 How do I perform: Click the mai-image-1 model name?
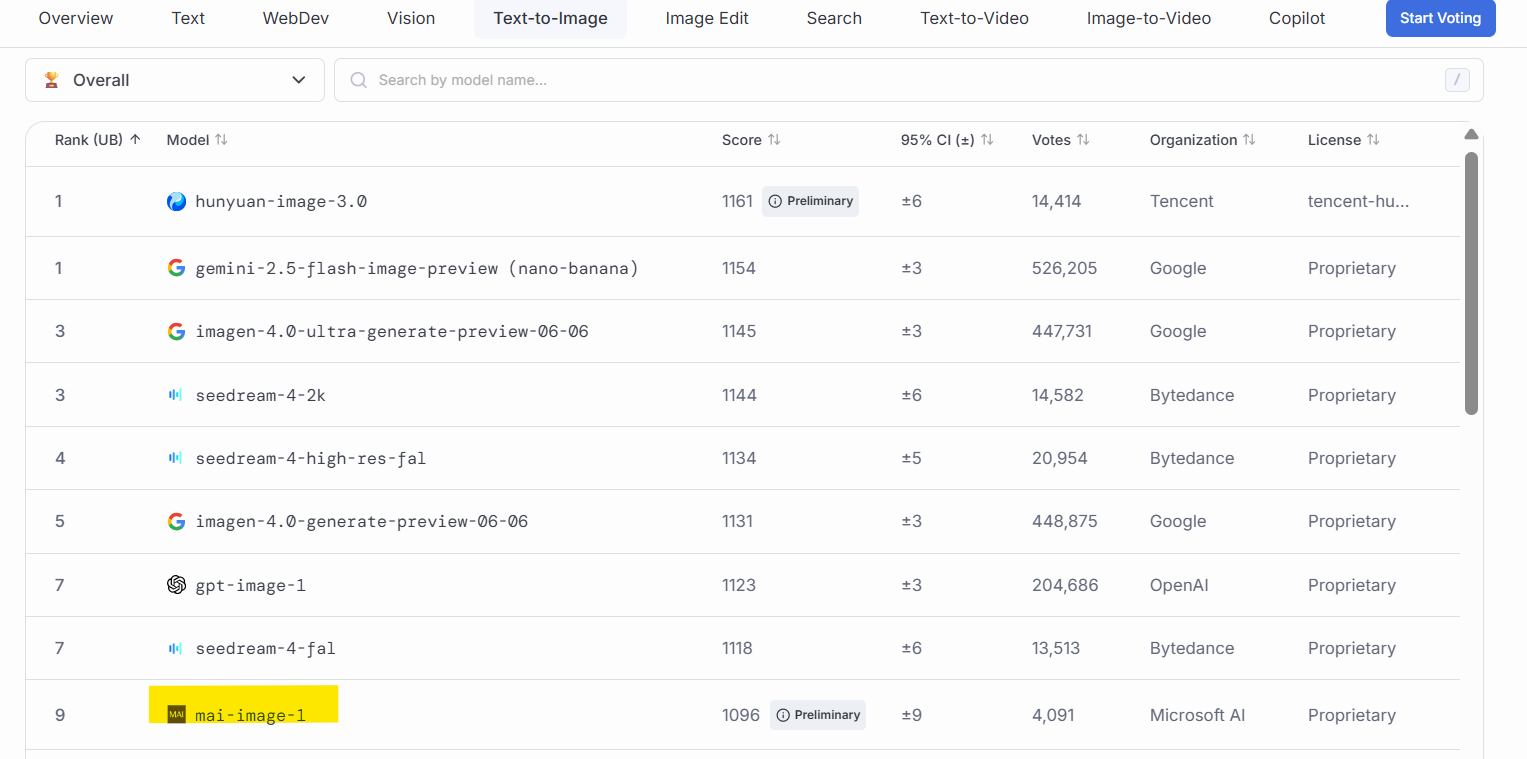pos(251,715)
